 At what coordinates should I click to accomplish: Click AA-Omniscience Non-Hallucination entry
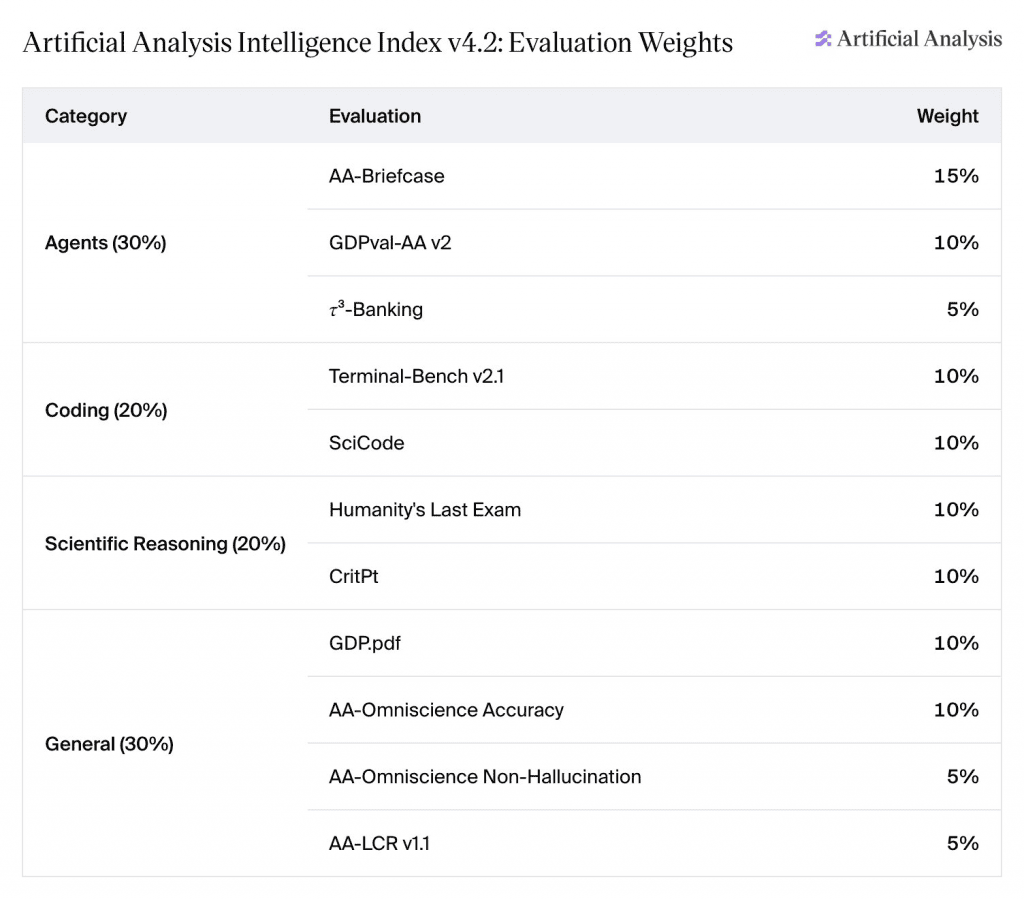pyautogui.click(x=485, y=777)
